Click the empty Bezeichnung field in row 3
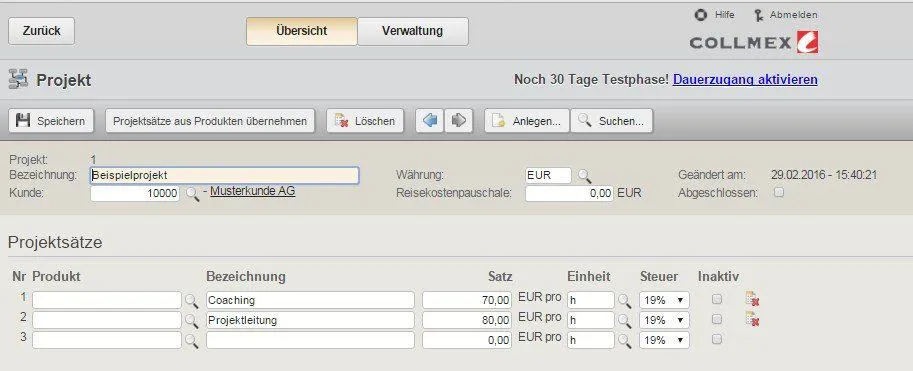This screenshot has width=913, height=371. 310,340
